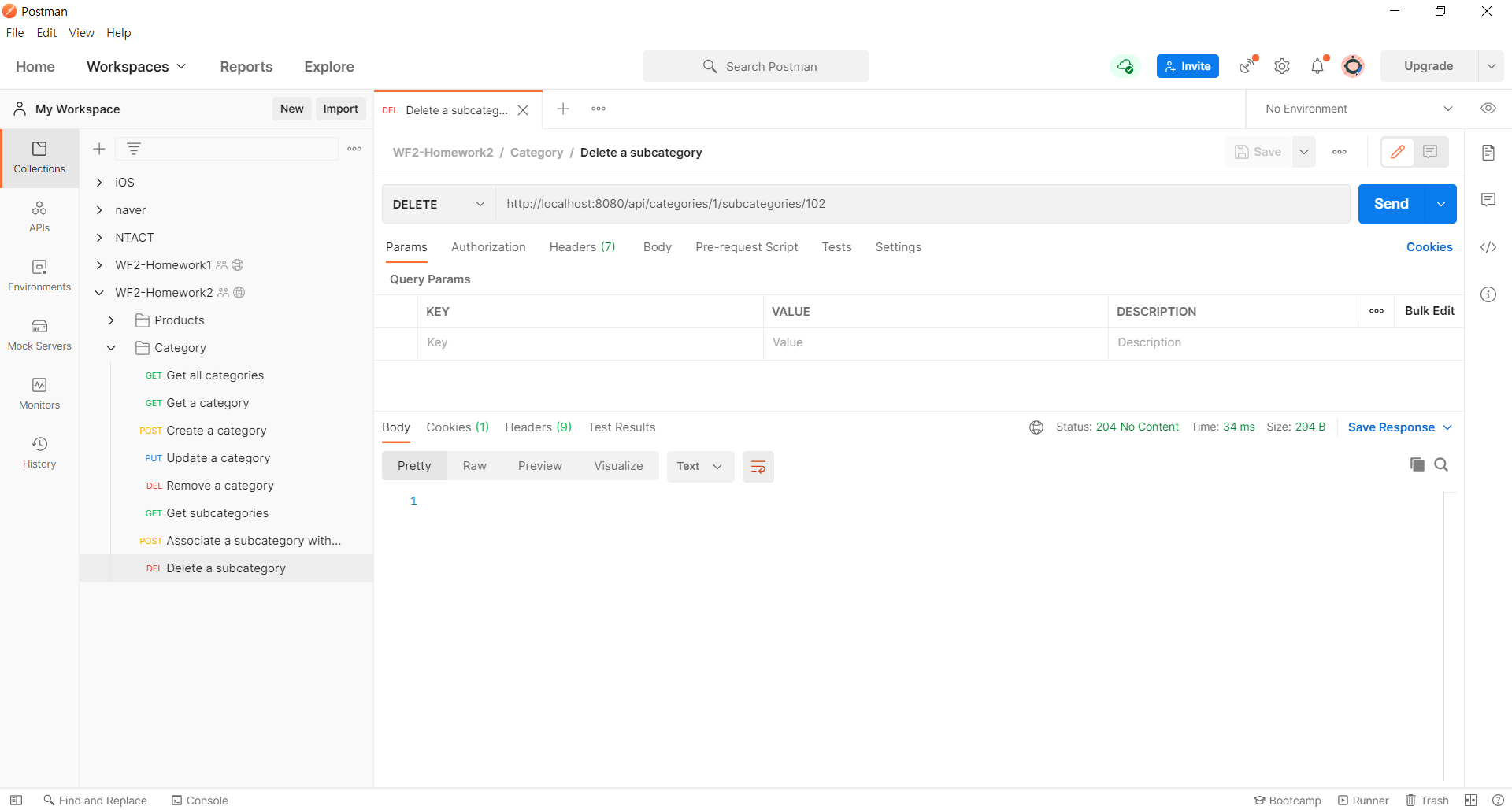Open the Mock Servers panel
The width and height of the screenshot is (1512, 810).
pyautogui.click(x=39, y=335)
